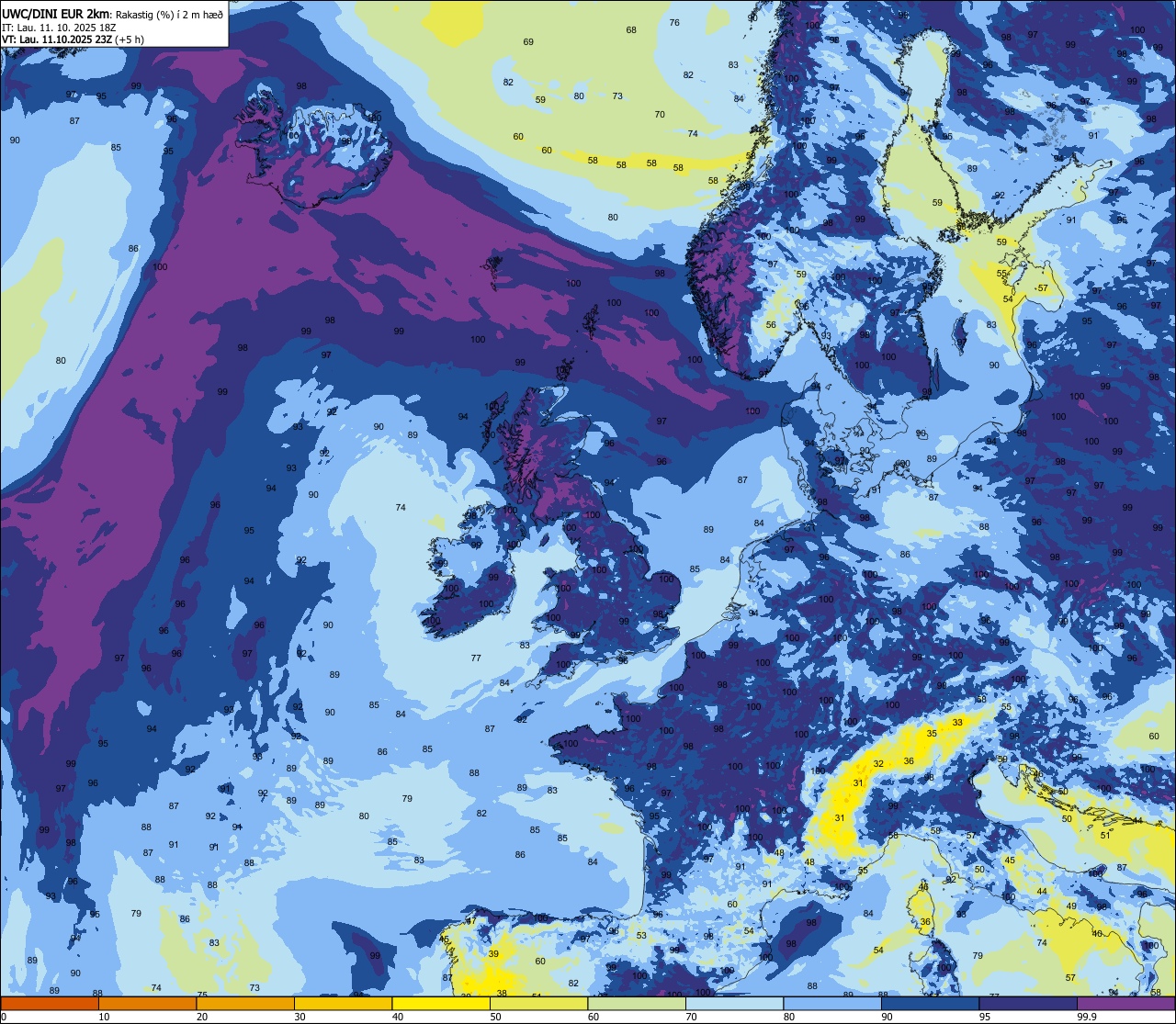The height and width of the screenshot is (1024, 1176).
Task: Click humidity value 75 at bottom-left edge
Action: [202, 996]
